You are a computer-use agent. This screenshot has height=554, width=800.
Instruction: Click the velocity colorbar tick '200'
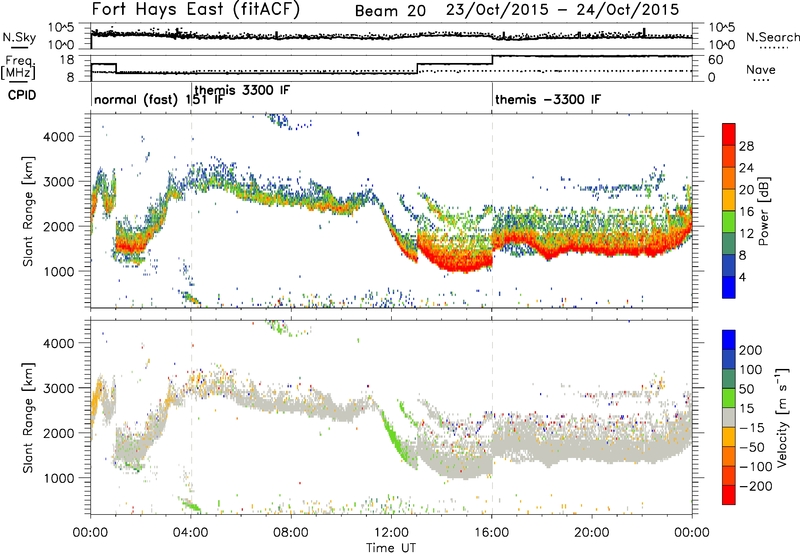pos(751,350)
